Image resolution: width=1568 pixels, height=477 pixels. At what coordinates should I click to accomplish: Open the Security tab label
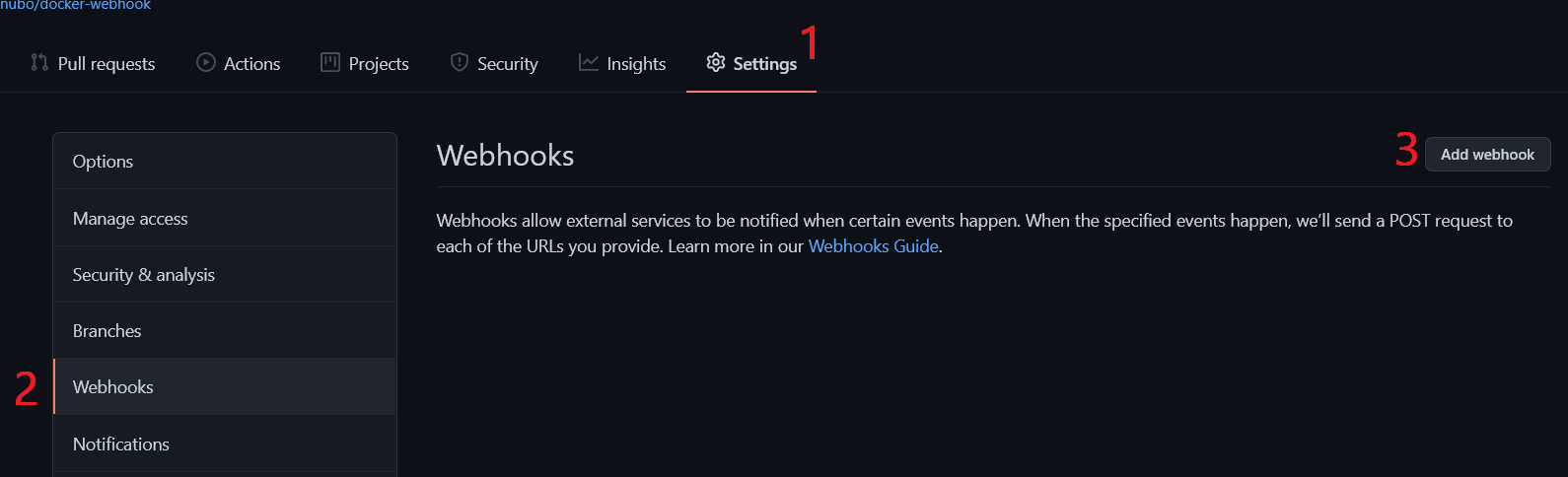[x=508, y=64]
